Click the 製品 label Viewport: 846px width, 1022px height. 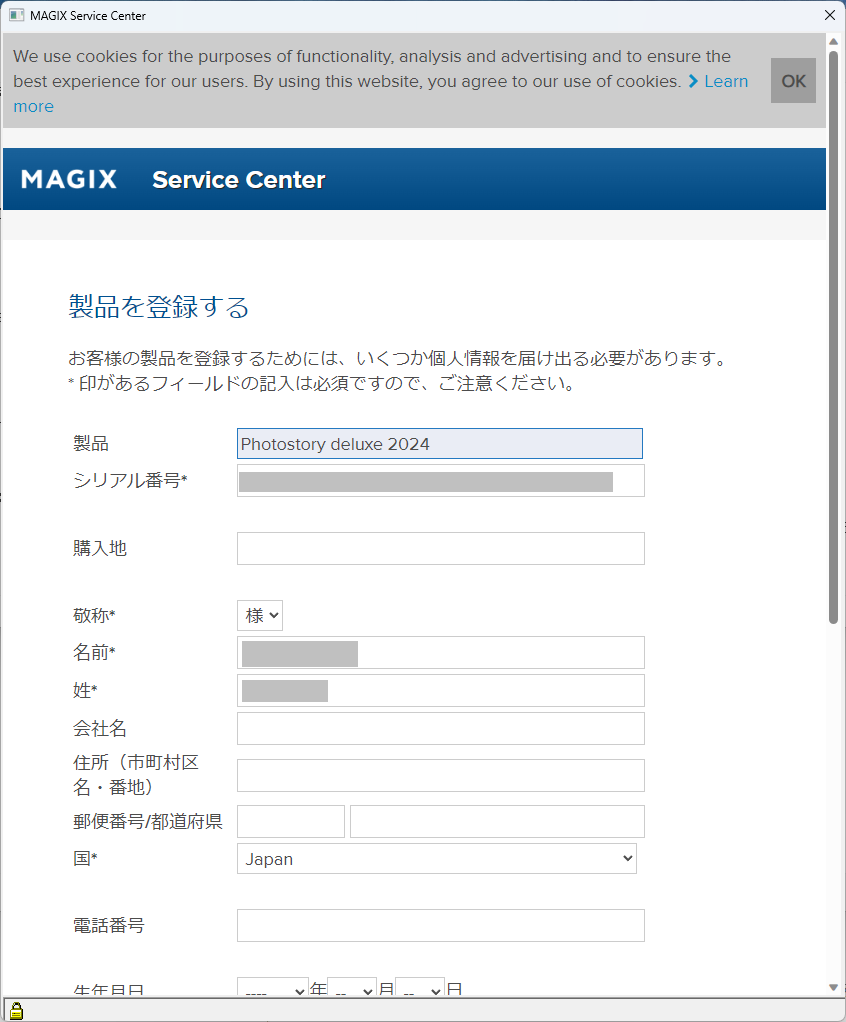click(x=91, y=444)
